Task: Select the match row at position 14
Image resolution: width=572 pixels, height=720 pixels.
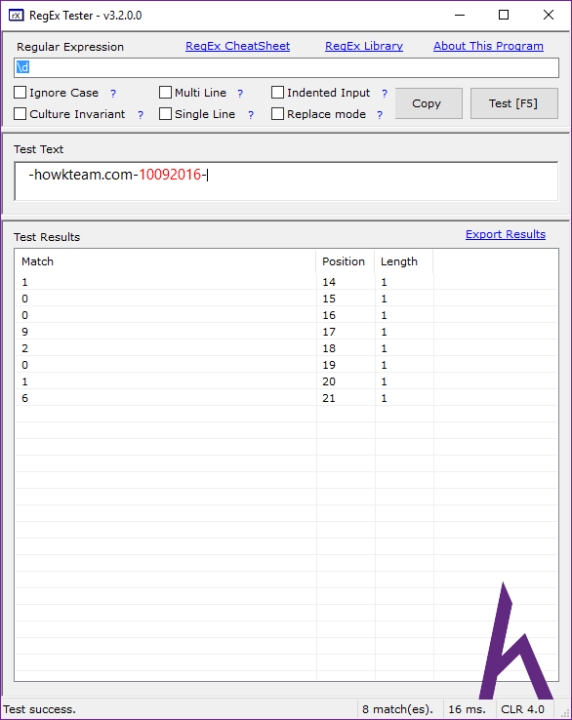Action: tap(286, 282)
